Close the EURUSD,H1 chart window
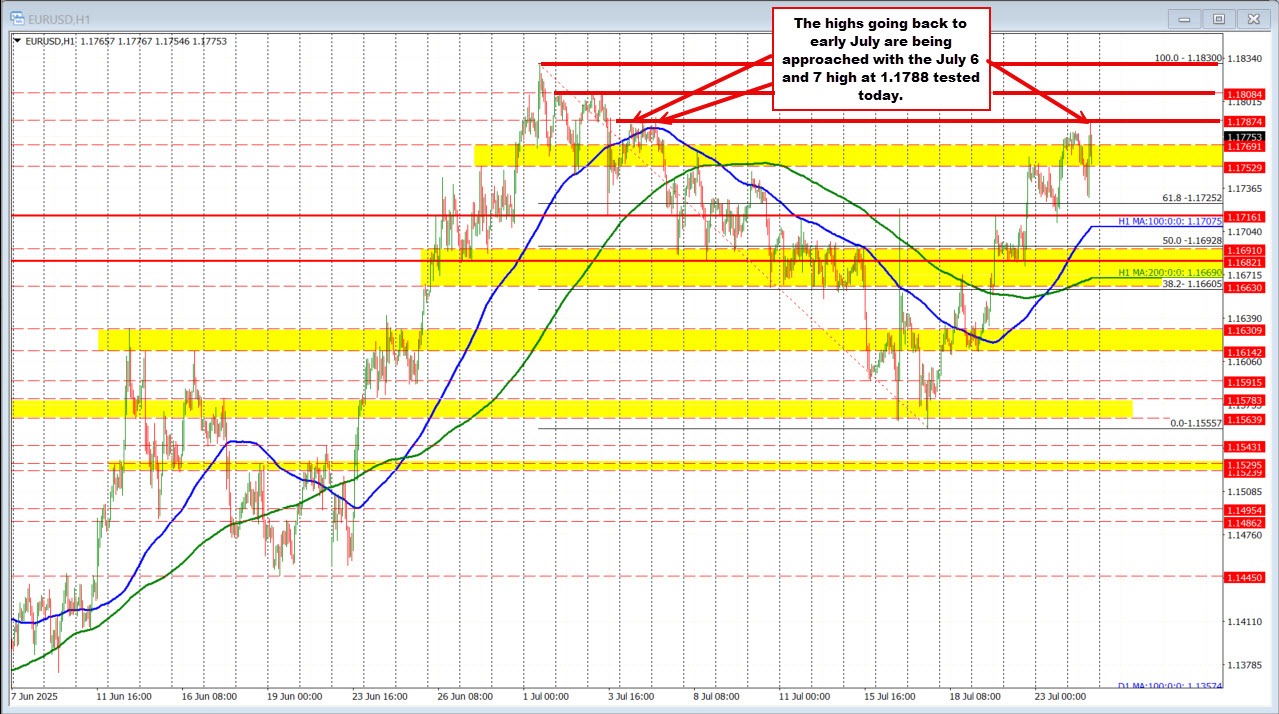The image size is (1279, 714). [1251, 18]
